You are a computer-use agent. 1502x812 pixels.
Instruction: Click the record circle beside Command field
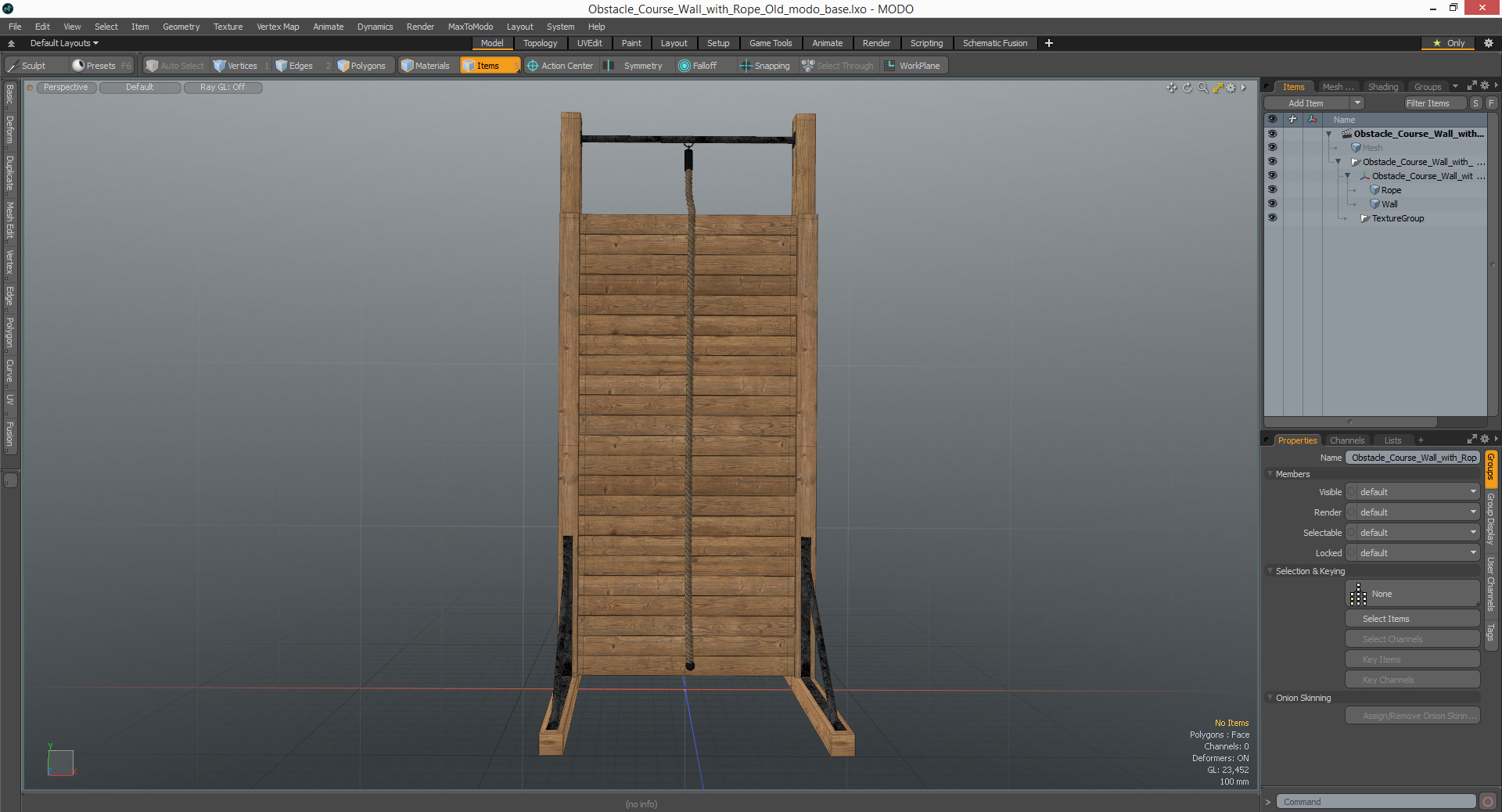tap(1488, 802)
